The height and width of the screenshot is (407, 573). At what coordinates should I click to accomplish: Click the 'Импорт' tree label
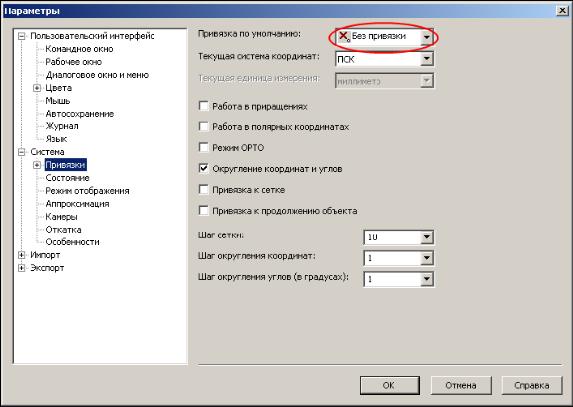pos(45,255)
